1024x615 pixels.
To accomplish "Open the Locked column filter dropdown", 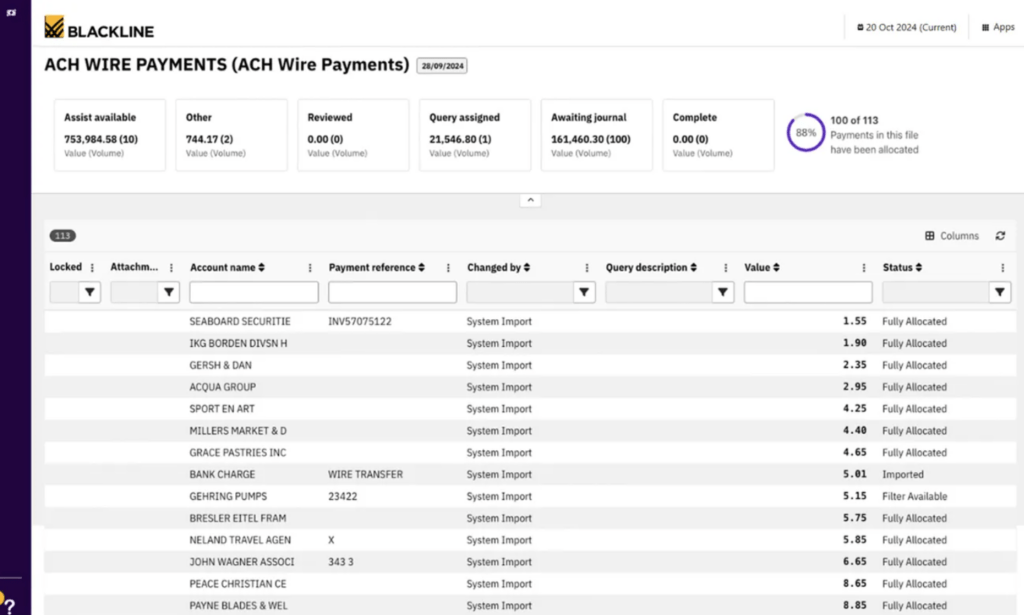I will coord(89,292).
